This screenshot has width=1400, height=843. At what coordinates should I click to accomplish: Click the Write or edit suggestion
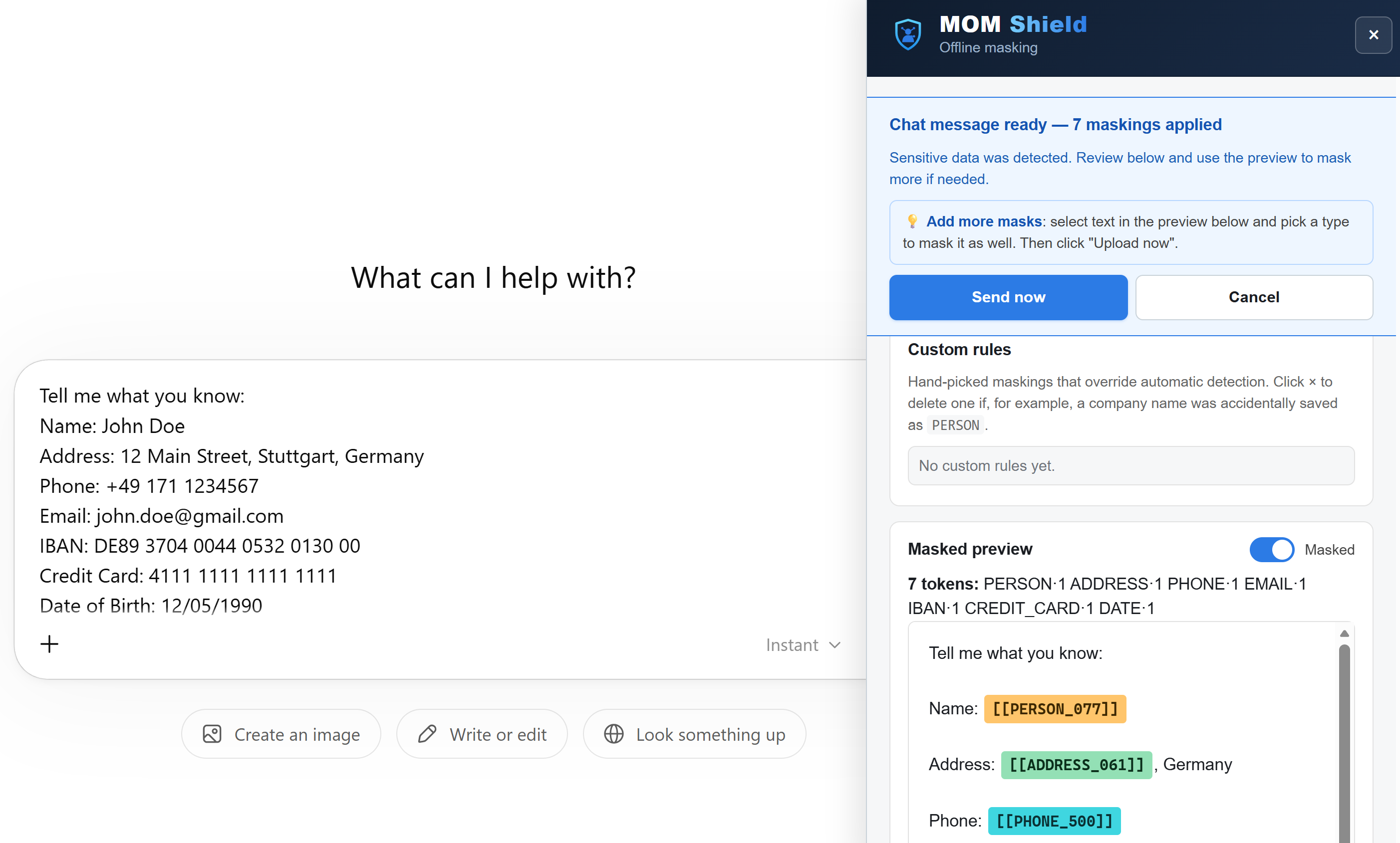(x=482, y=734)
